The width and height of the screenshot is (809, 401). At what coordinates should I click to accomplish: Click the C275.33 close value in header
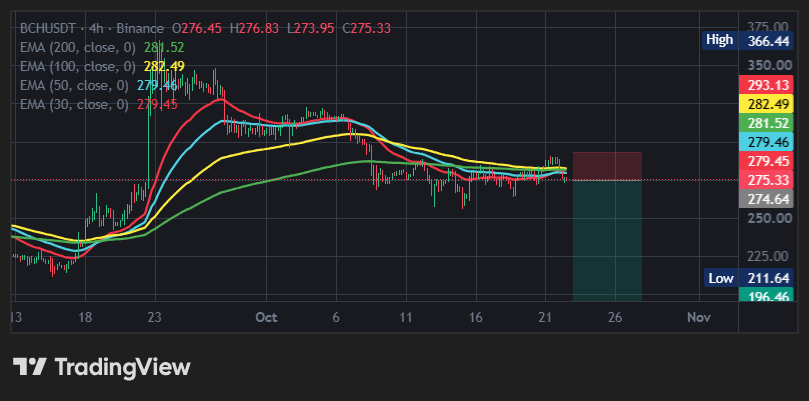pos(367,28)
